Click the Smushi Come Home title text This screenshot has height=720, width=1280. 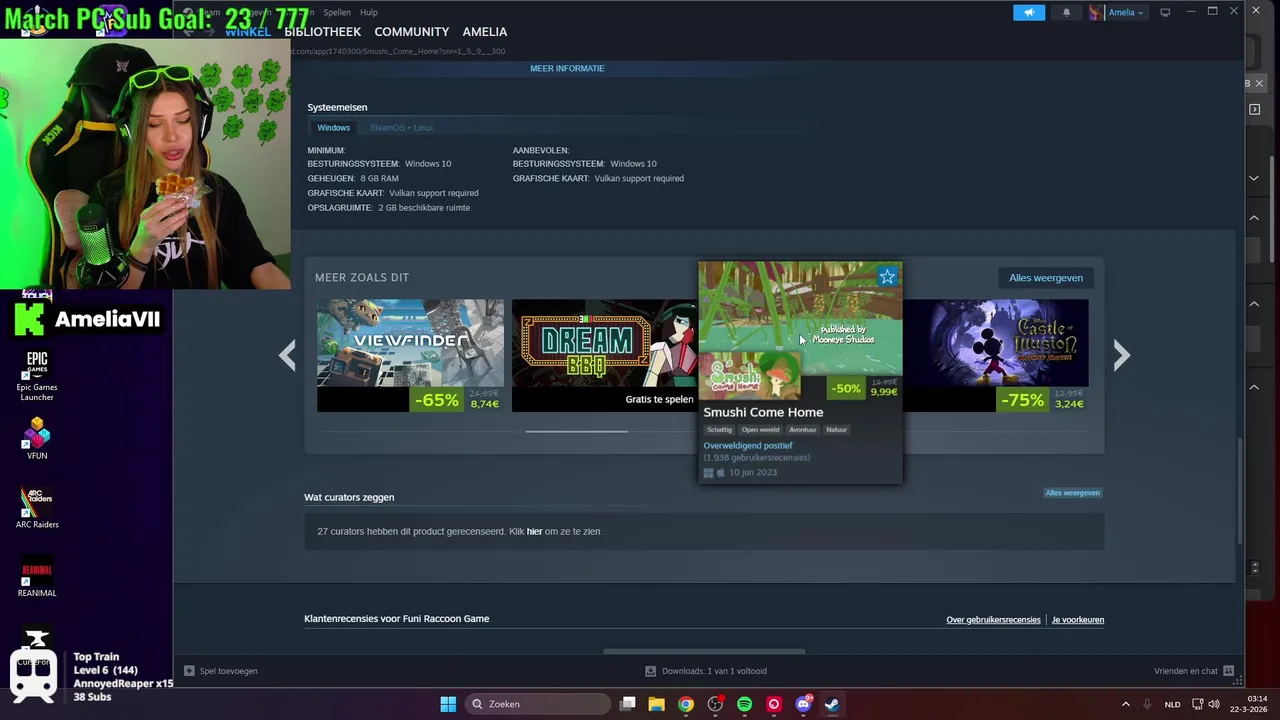tap(763, 412)
